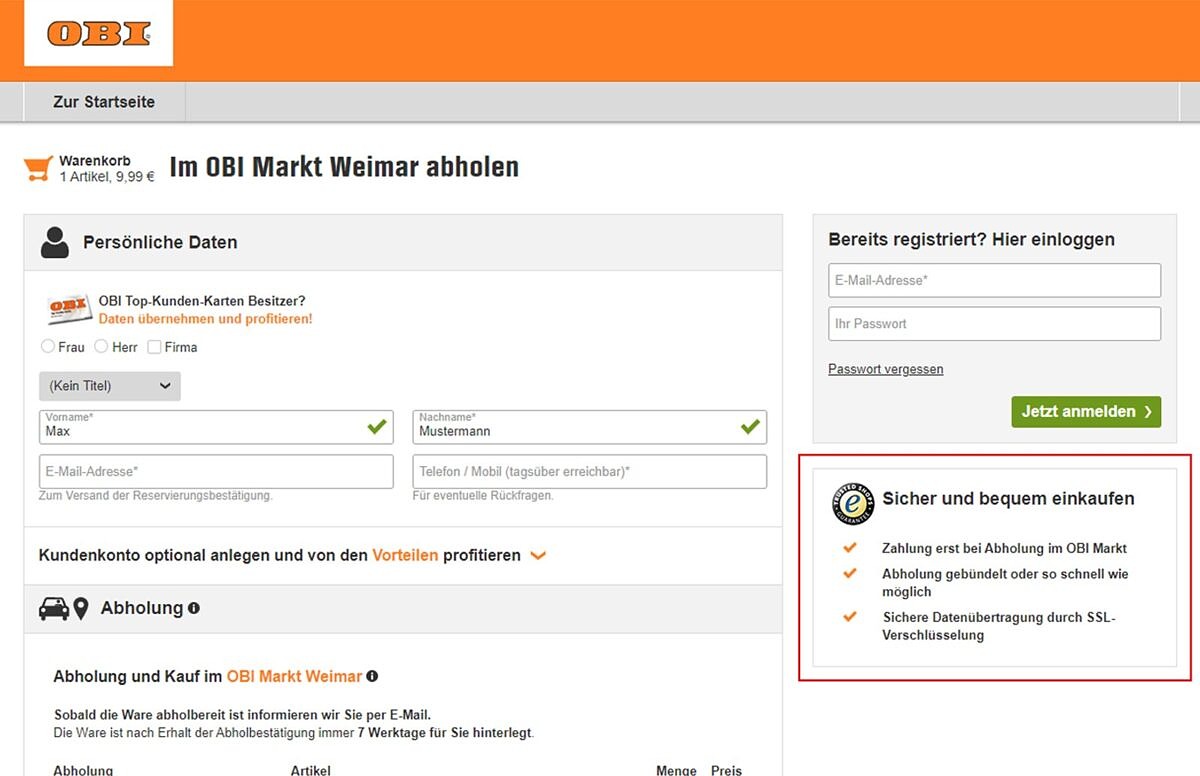This screenshot has height=776, width=1200.
Task: Click the green checkmark in Nachname field
Action: (750, 427)
